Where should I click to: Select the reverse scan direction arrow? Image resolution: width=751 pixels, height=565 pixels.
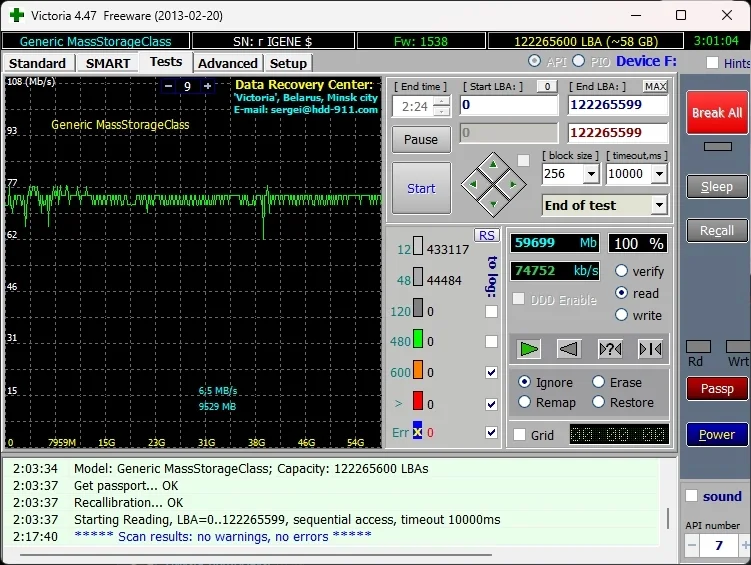tap(569, 349)
